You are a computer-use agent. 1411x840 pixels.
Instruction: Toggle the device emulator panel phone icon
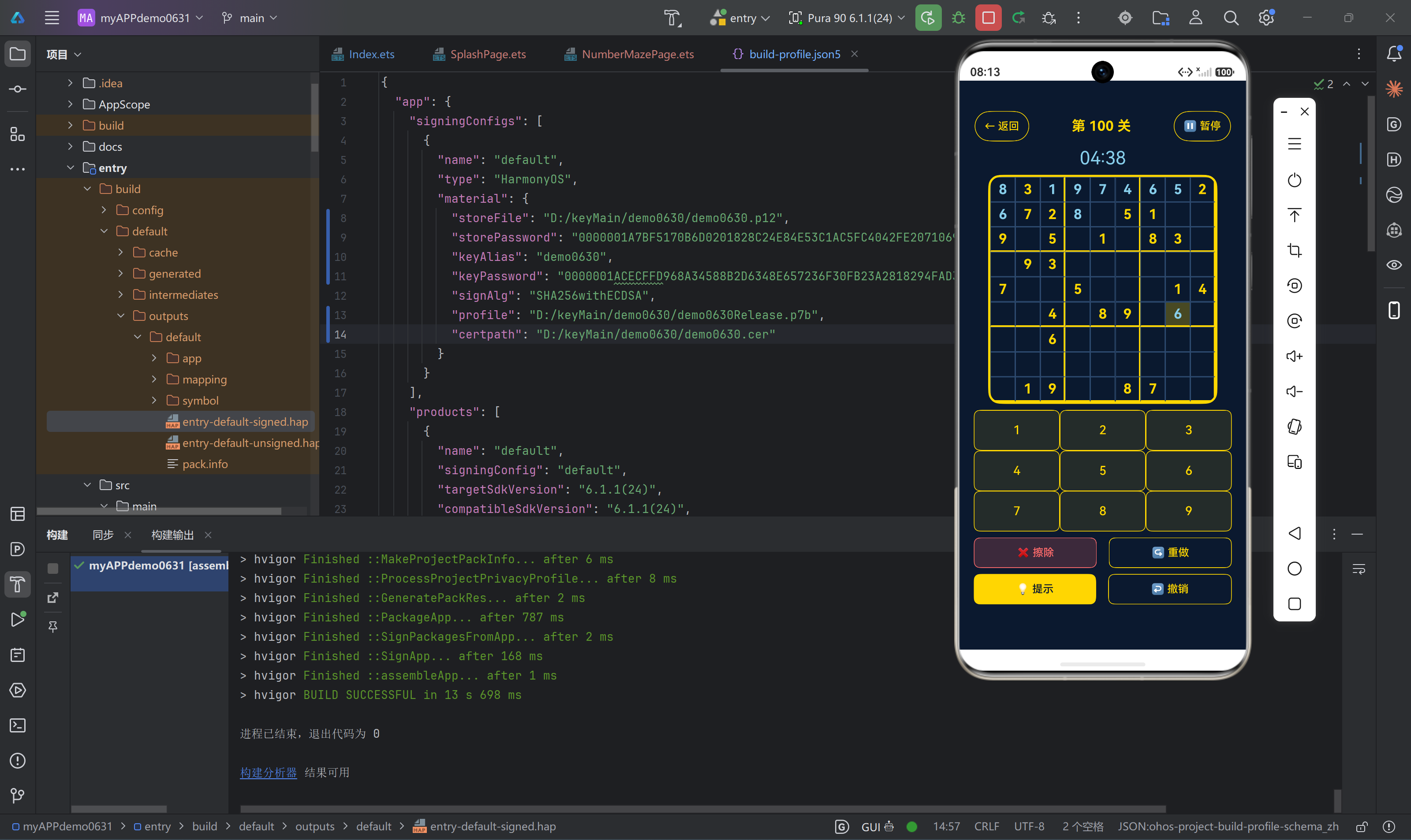(x=1394, y=310)
